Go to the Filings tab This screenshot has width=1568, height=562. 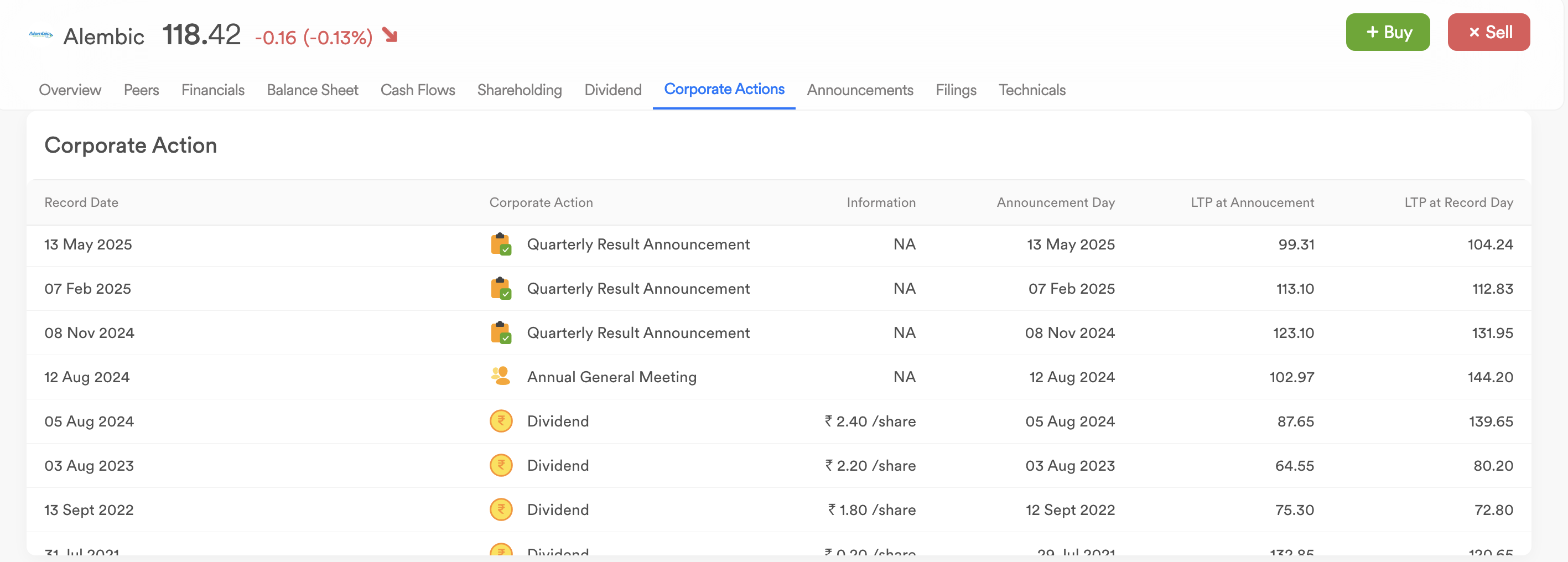956,90
